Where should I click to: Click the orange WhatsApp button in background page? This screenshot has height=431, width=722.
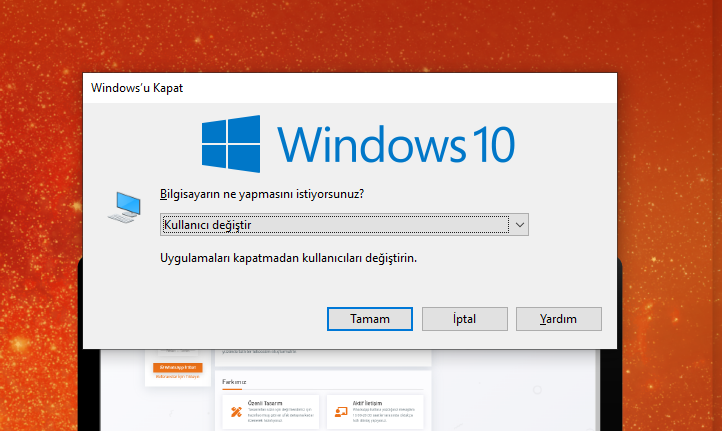(x=178, y=367)
